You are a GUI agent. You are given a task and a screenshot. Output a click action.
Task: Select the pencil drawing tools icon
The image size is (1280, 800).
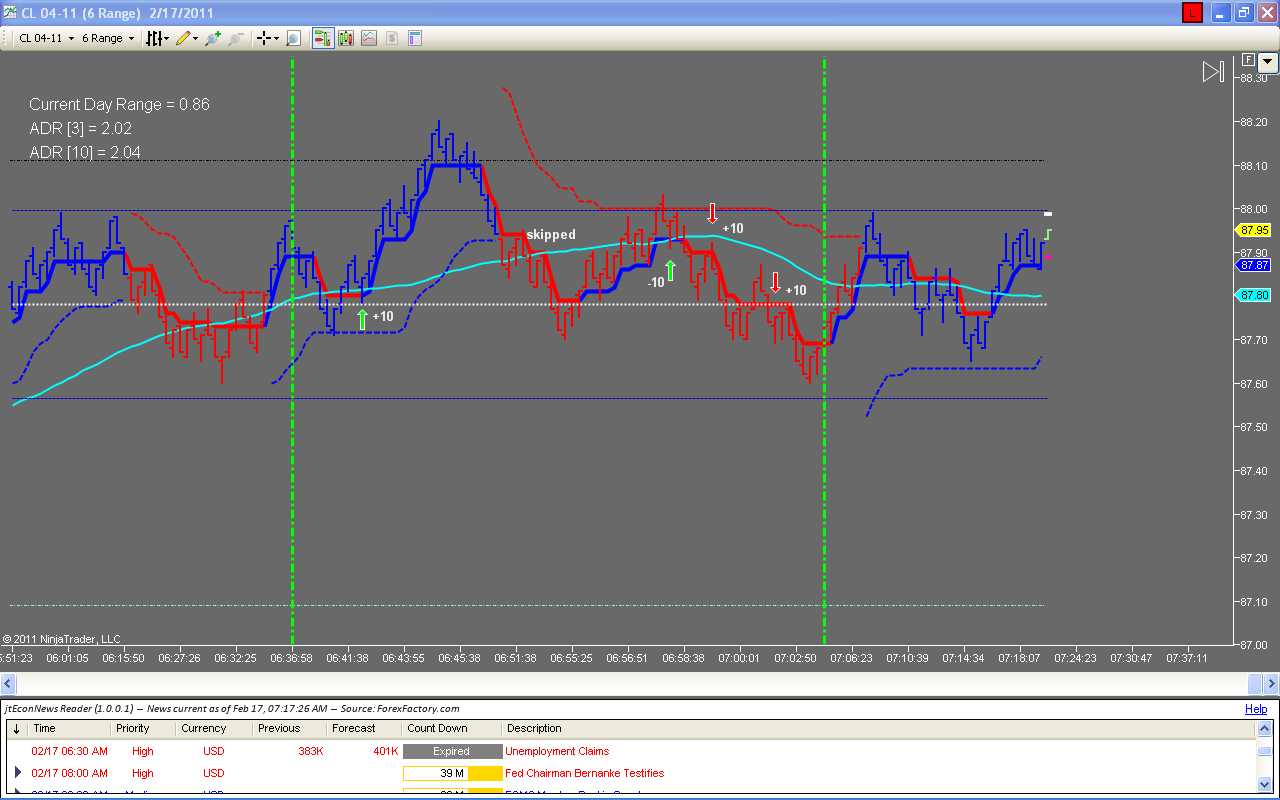[183, 38]
